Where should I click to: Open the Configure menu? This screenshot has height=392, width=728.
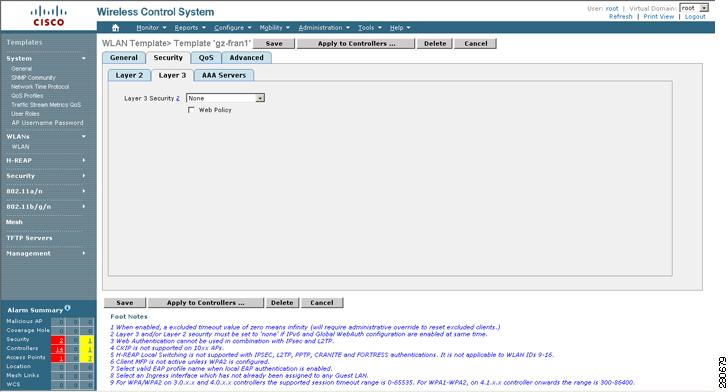[232, 28]
